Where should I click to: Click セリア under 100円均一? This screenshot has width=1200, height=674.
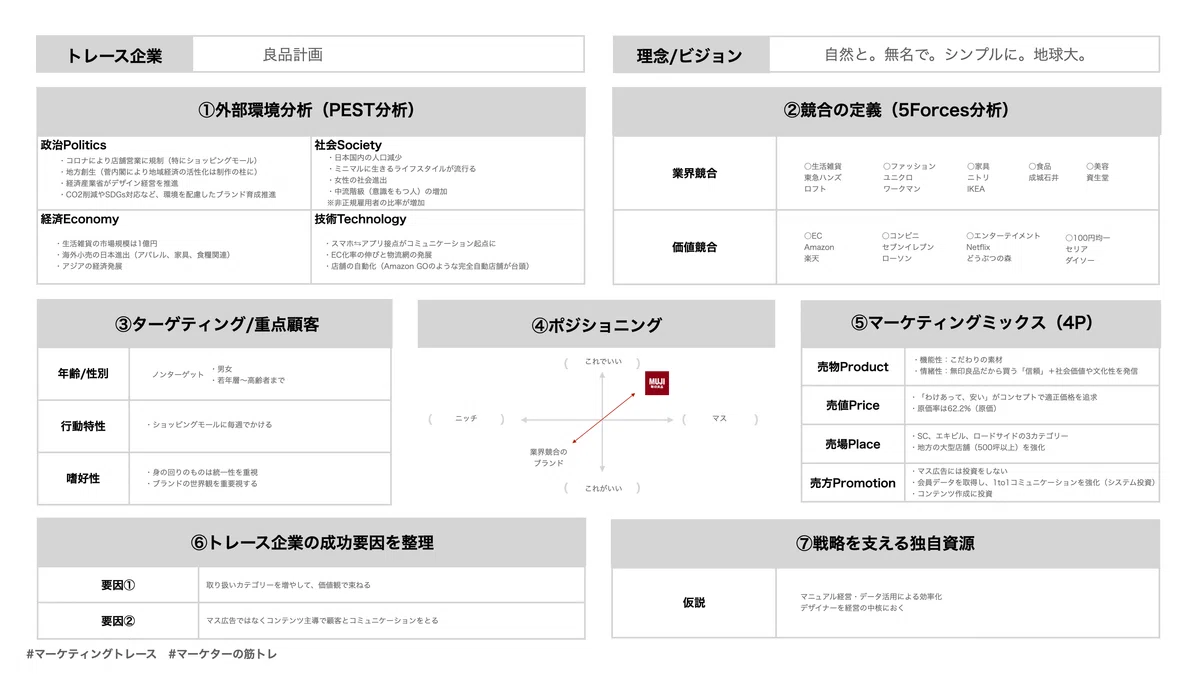pos(1076,249)
